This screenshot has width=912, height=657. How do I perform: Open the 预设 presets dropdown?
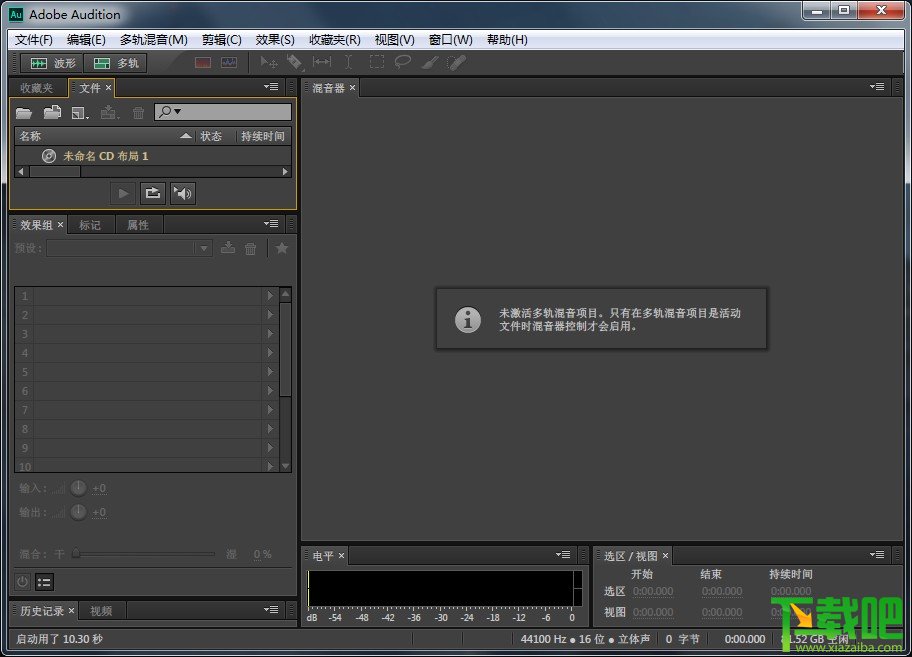tap(204, 248)
